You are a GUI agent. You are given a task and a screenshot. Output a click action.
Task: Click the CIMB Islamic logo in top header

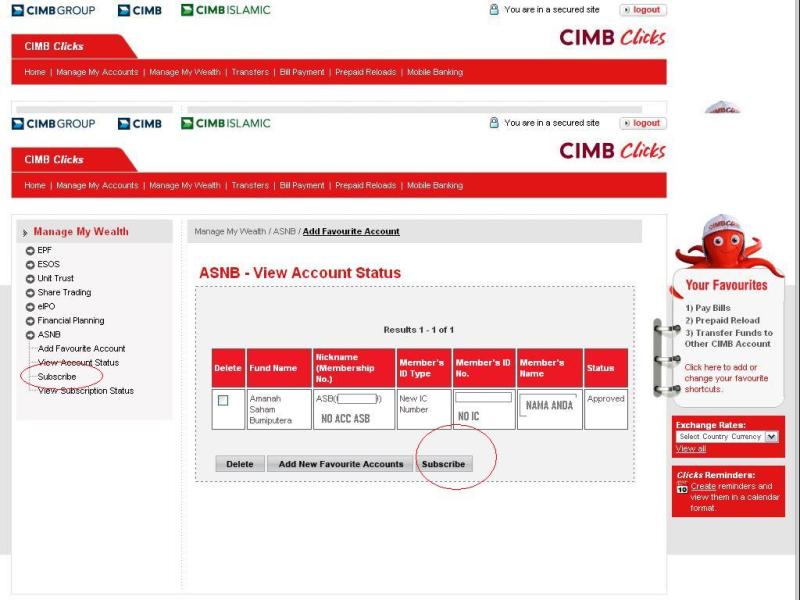[226, 10]
